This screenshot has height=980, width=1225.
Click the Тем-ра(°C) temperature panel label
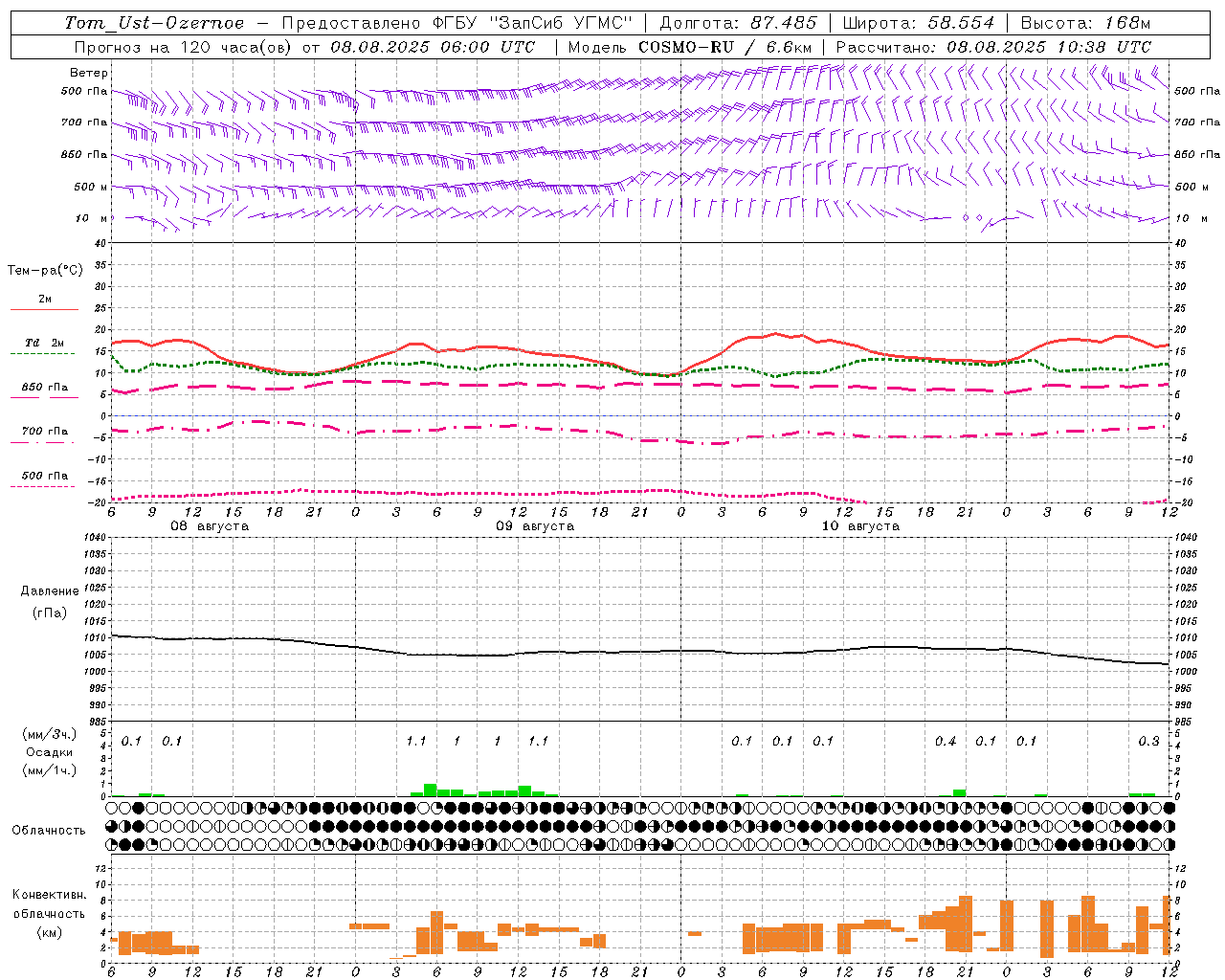coord(45,271)
